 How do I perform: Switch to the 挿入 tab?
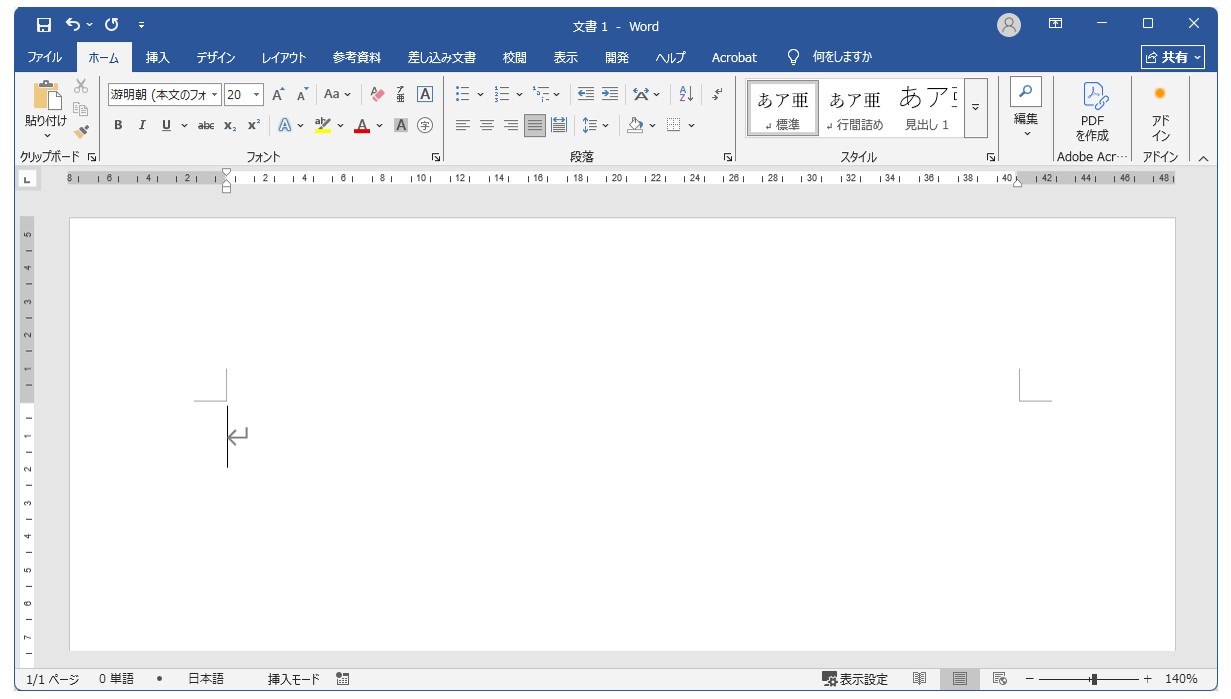coord(158,57)
